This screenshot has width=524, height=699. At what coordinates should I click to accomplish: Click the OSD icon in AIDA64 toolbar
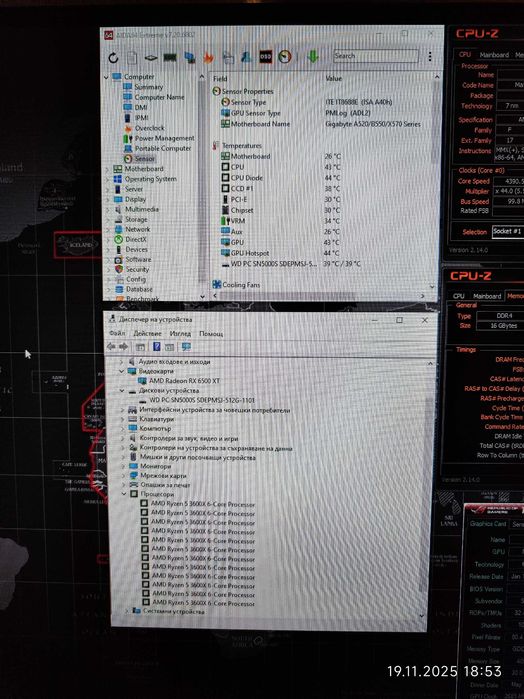266,57
